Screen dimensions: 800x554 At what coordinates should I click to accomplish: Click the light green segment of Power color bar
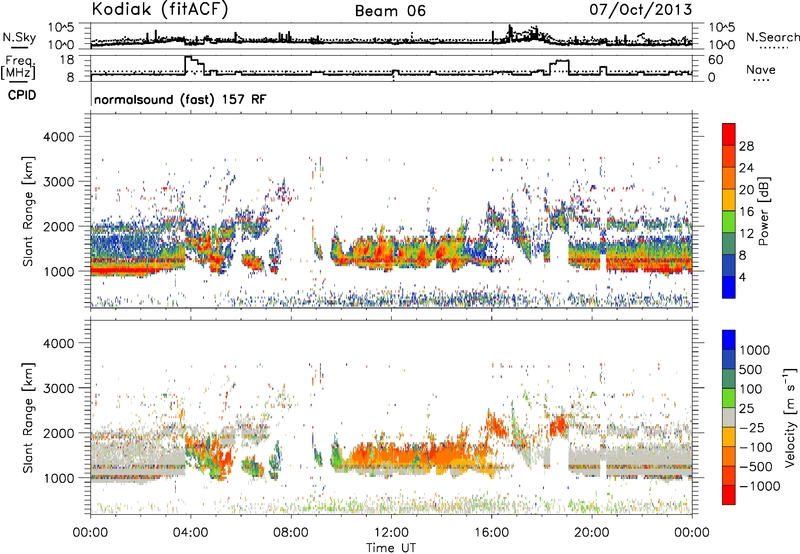pyautogui.click(x=729, y=221)
